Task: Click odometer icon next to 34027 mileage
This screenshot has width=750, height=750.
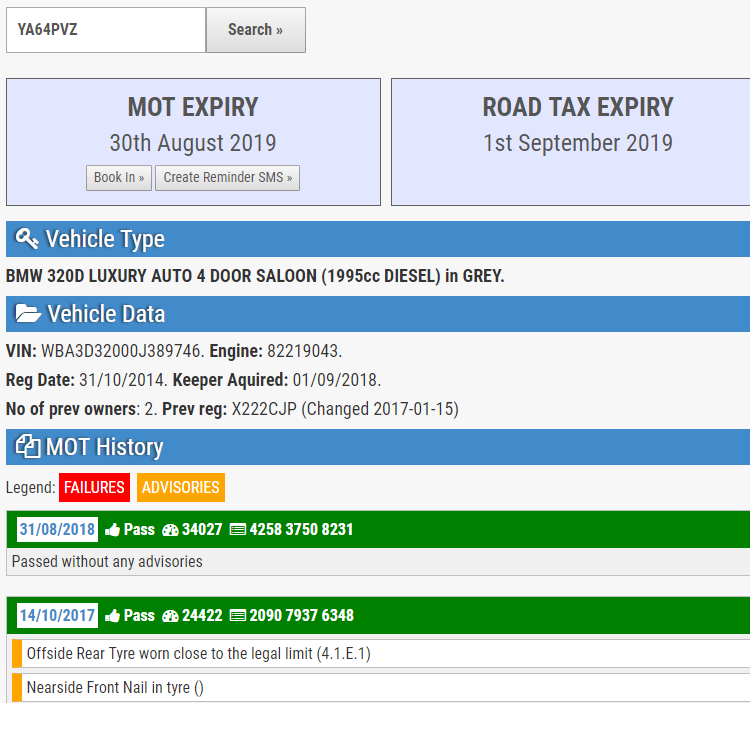Action: [170, 530]
